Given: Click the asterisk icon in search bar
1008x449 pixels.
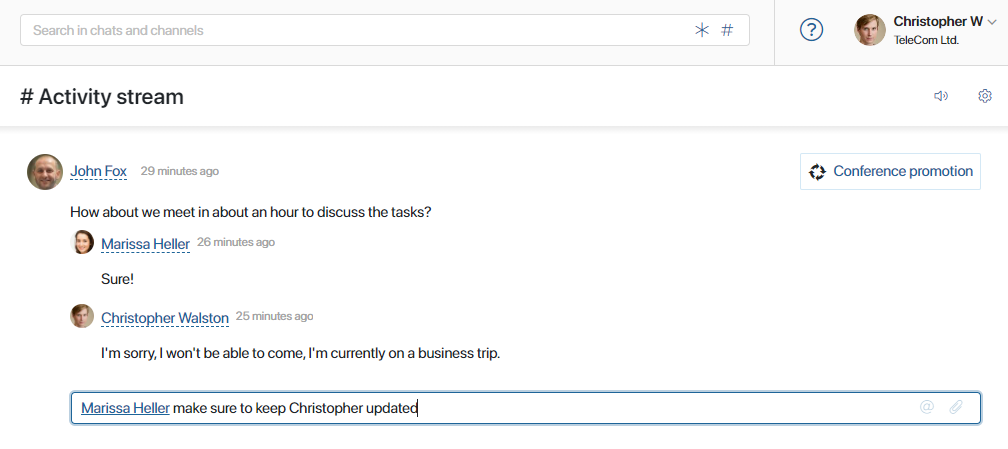Looking at the screenshot, I should (701, 30).
